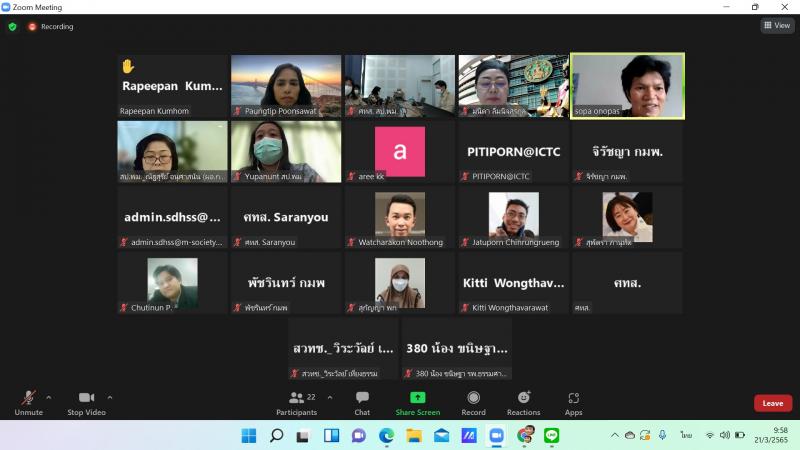Select the ศทส. สป.พม. meeting room video tile
The height and width of the screenshot is (450, 800).
(x=400, y=86)
